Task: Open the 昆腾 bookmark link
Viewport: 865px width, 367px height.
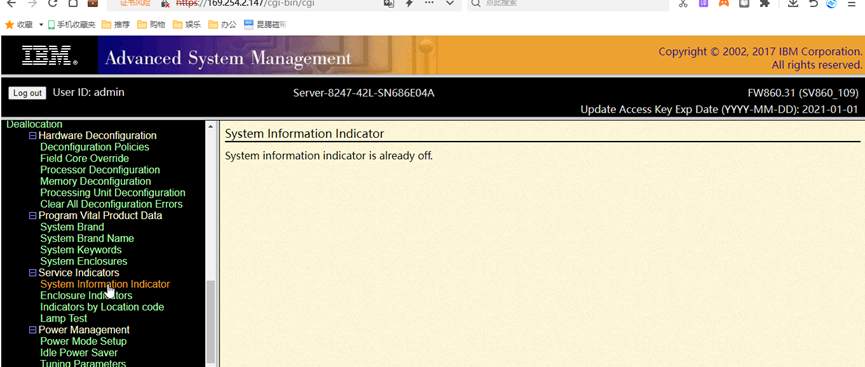Action: click(265, 25)
